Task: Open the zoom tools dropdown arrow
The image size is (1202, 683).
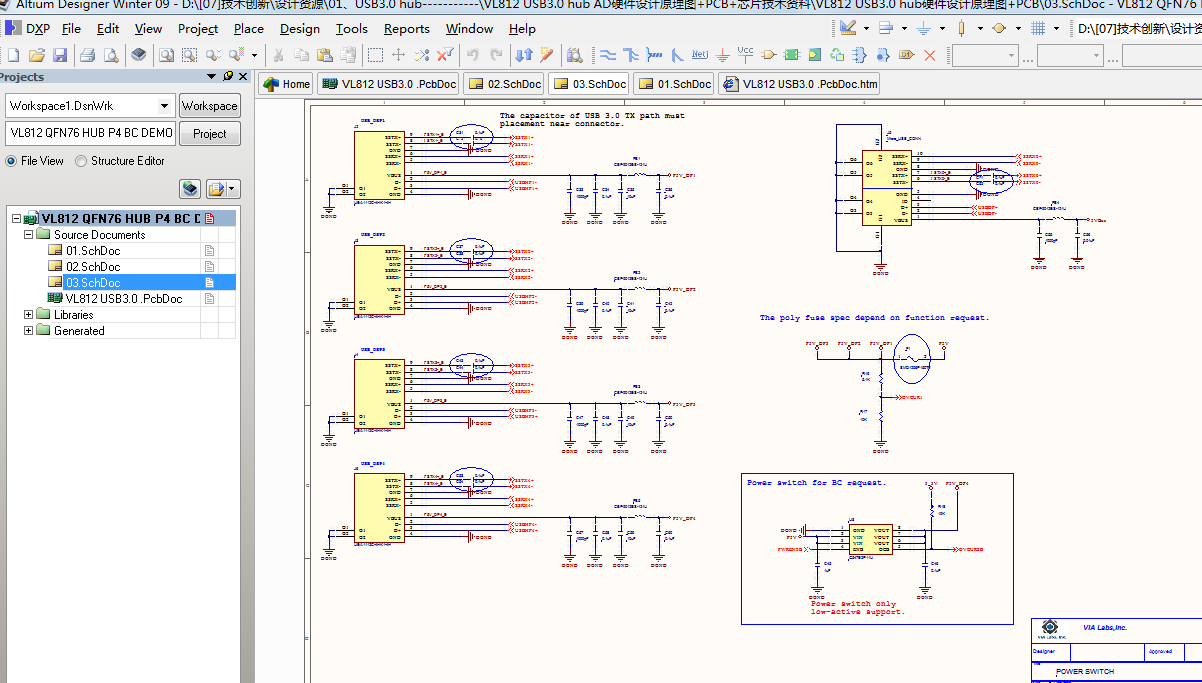Action: click(x=255, y=55)
